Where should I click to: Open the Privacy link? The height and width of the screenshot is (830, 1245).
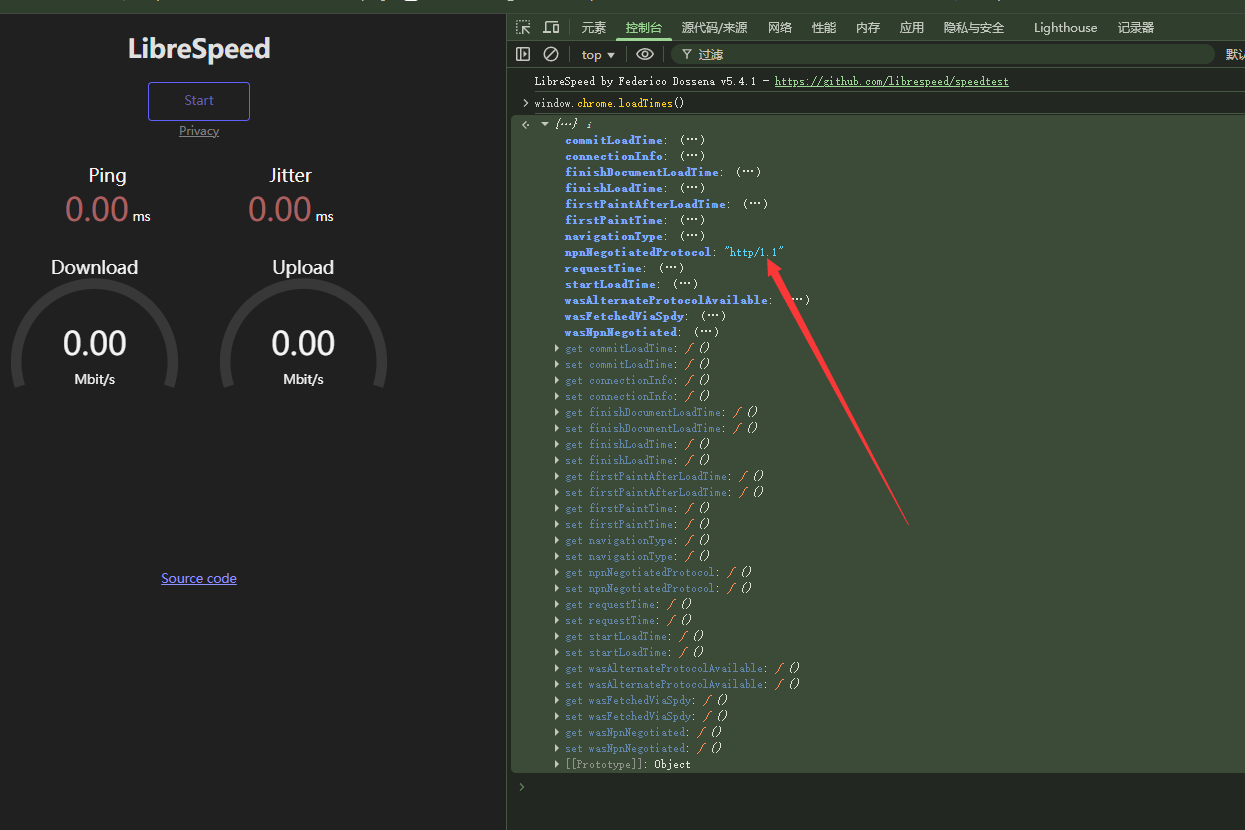pos(199,131)
